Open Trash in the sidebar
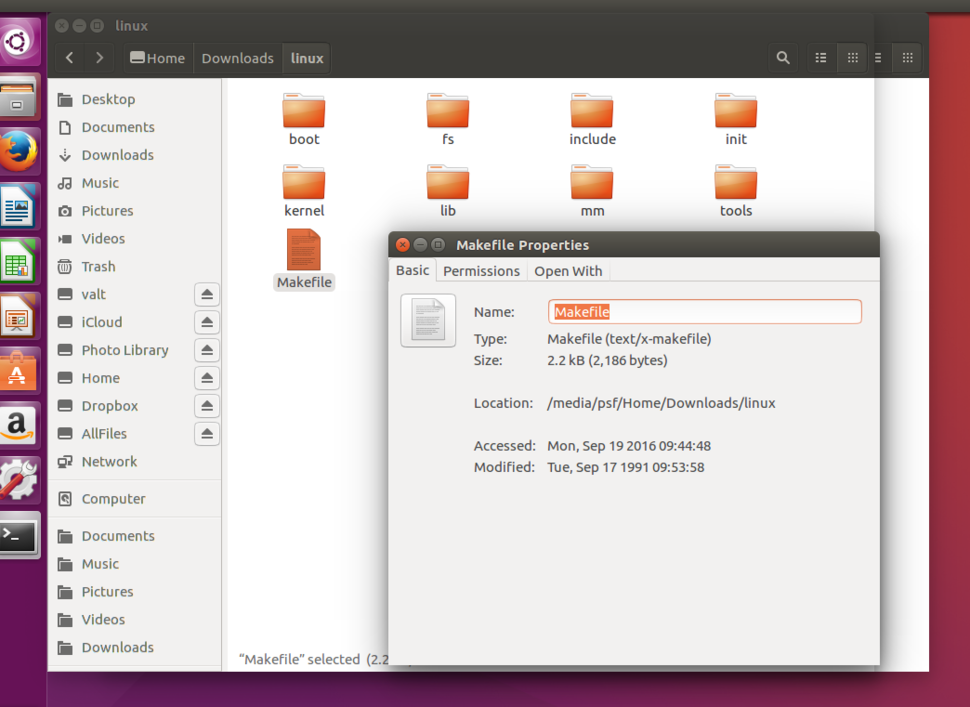The height and width of the screenshot is (707, 970). (134, 266)
